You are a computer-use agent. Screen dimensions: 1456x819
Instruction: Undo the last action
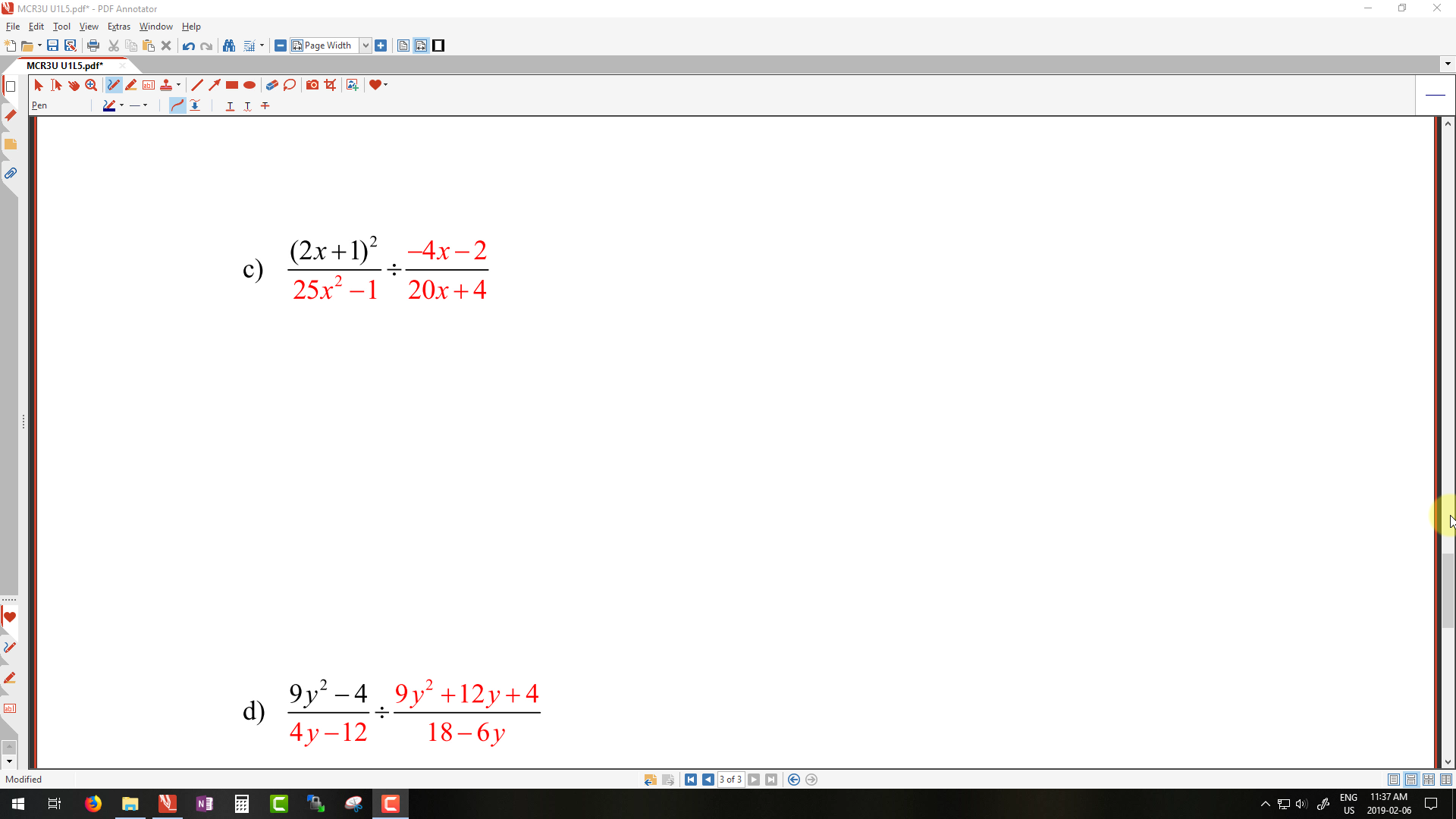[x=189, y=45]
